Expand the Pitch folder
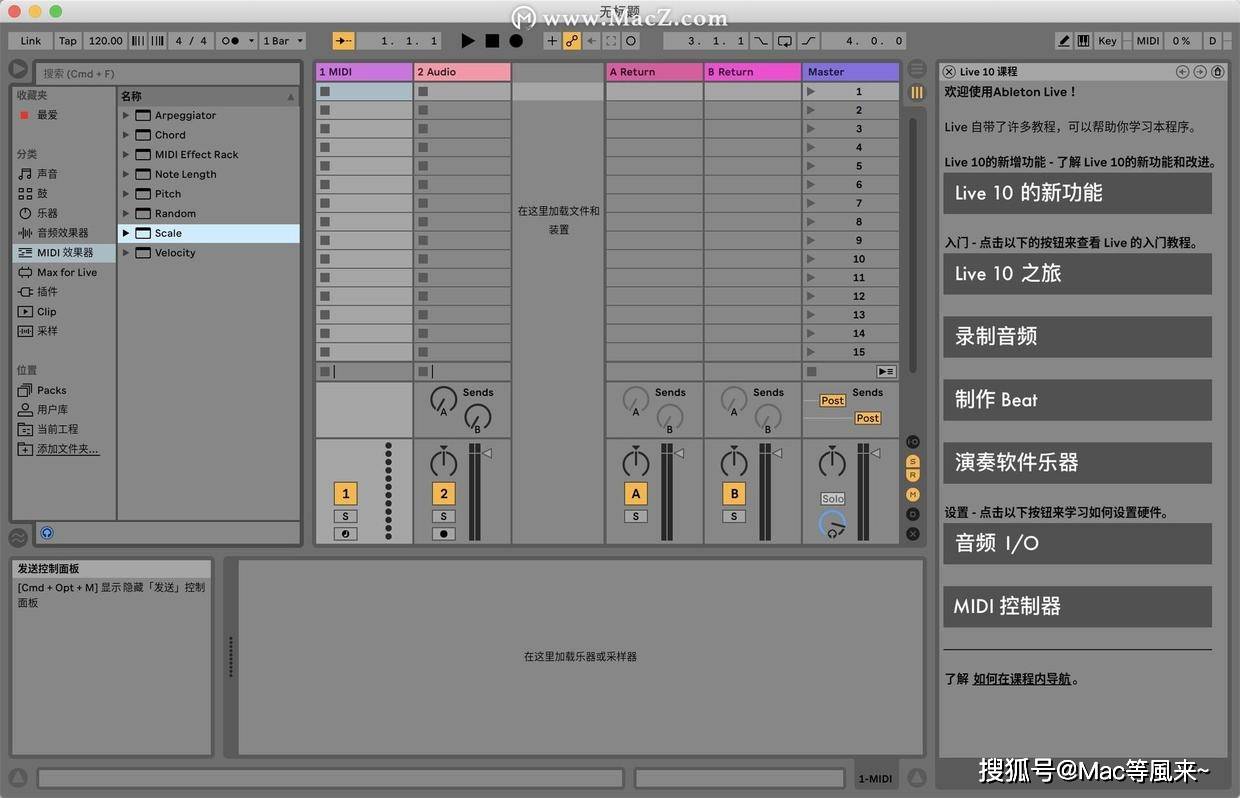 click(x=126, y=194)
